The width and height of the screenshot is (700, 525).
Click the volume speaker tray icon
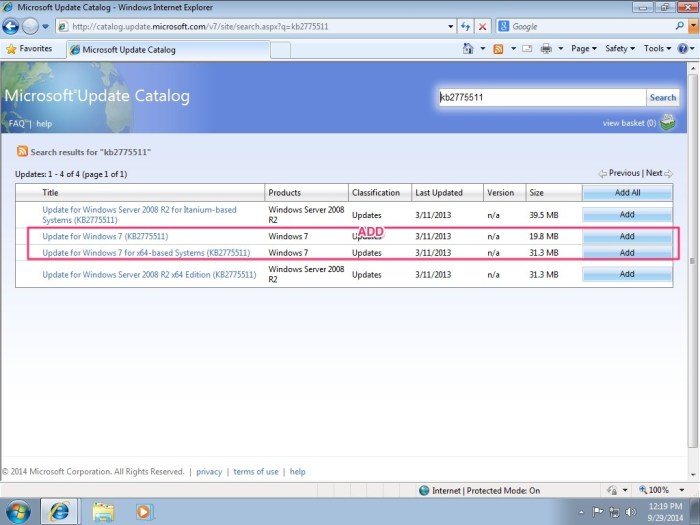(x=631, y=512)
